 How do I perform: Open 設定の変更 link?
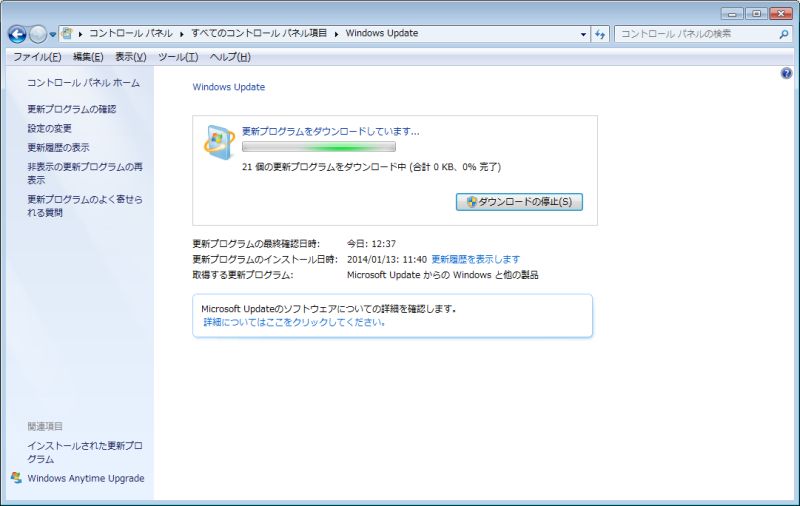(x=49, y=129)
